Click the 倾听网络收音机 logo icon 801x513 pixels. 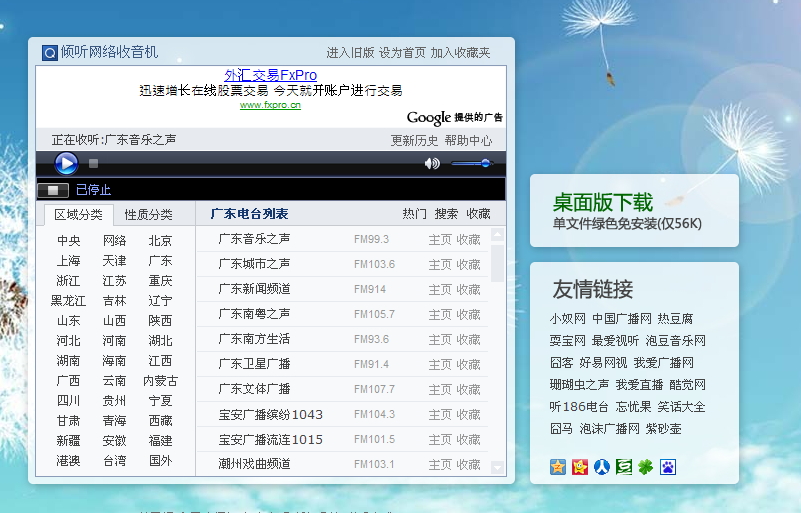[x=50, y=53]
